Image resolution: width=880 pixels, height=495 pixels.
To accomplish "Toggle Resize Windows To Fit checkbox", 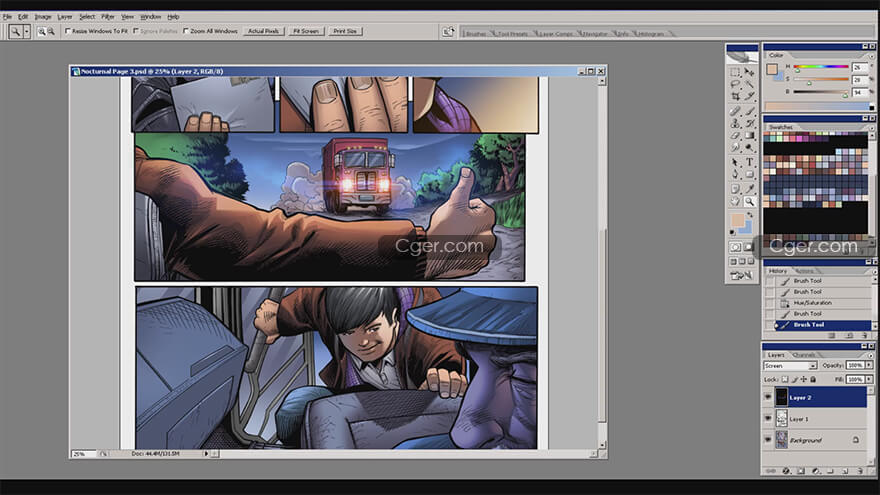I will point(67,31).
